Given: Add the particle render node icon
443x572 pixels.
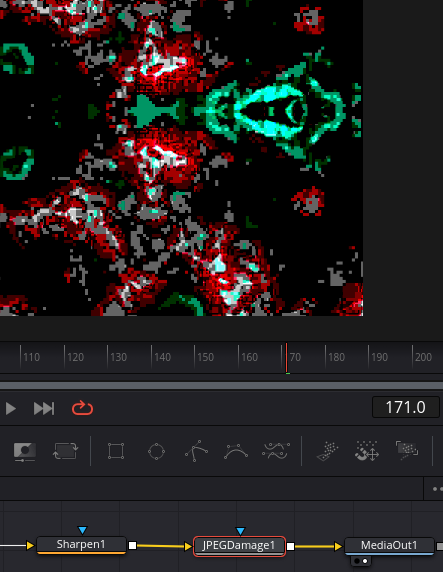Looking at the screenshot, I should [x=407, y=451].
